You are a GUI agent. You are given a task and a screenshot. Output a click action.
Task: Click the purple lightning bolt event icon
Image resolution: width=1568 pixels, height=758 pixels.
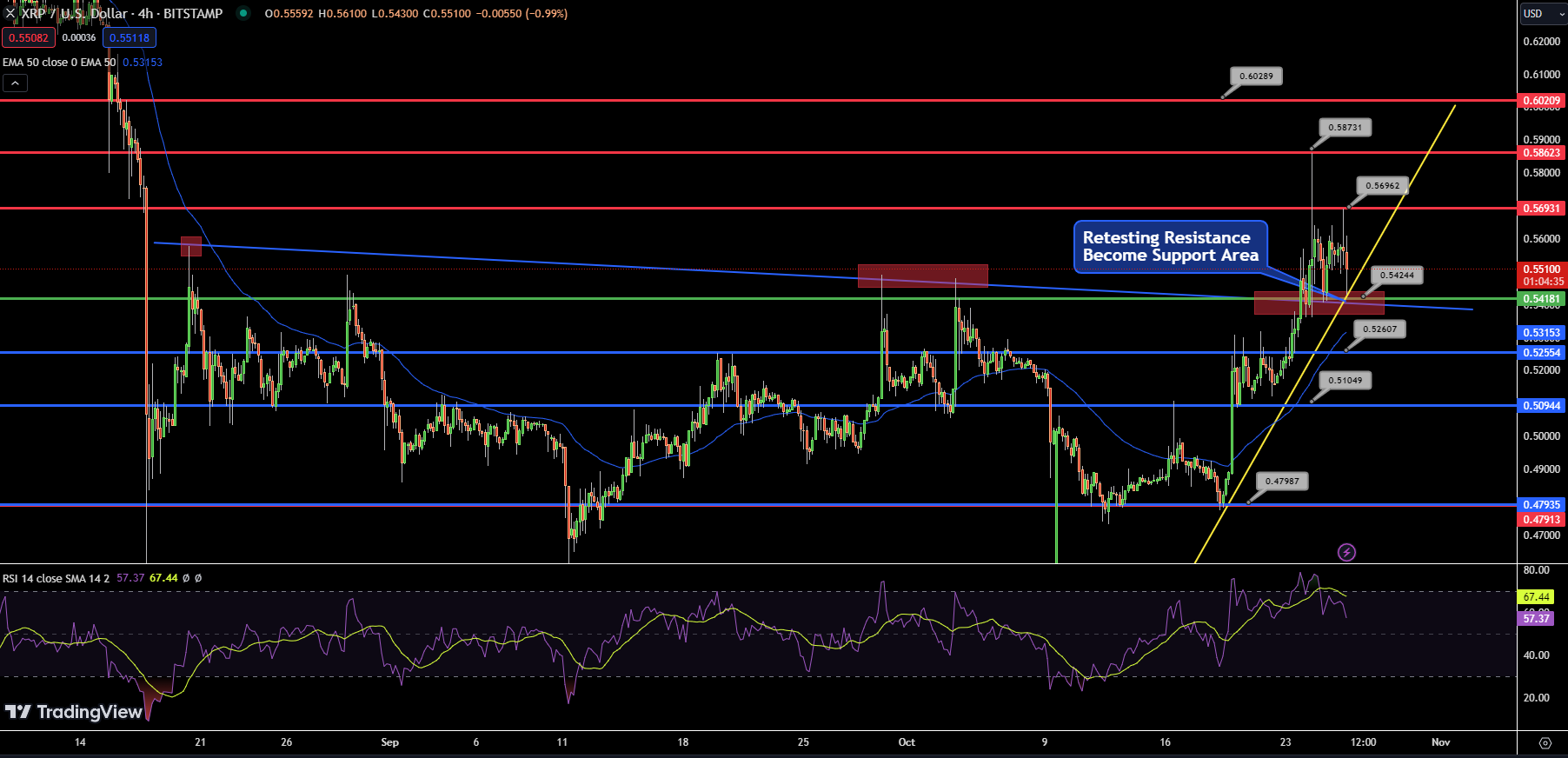tap(1346, 552)
